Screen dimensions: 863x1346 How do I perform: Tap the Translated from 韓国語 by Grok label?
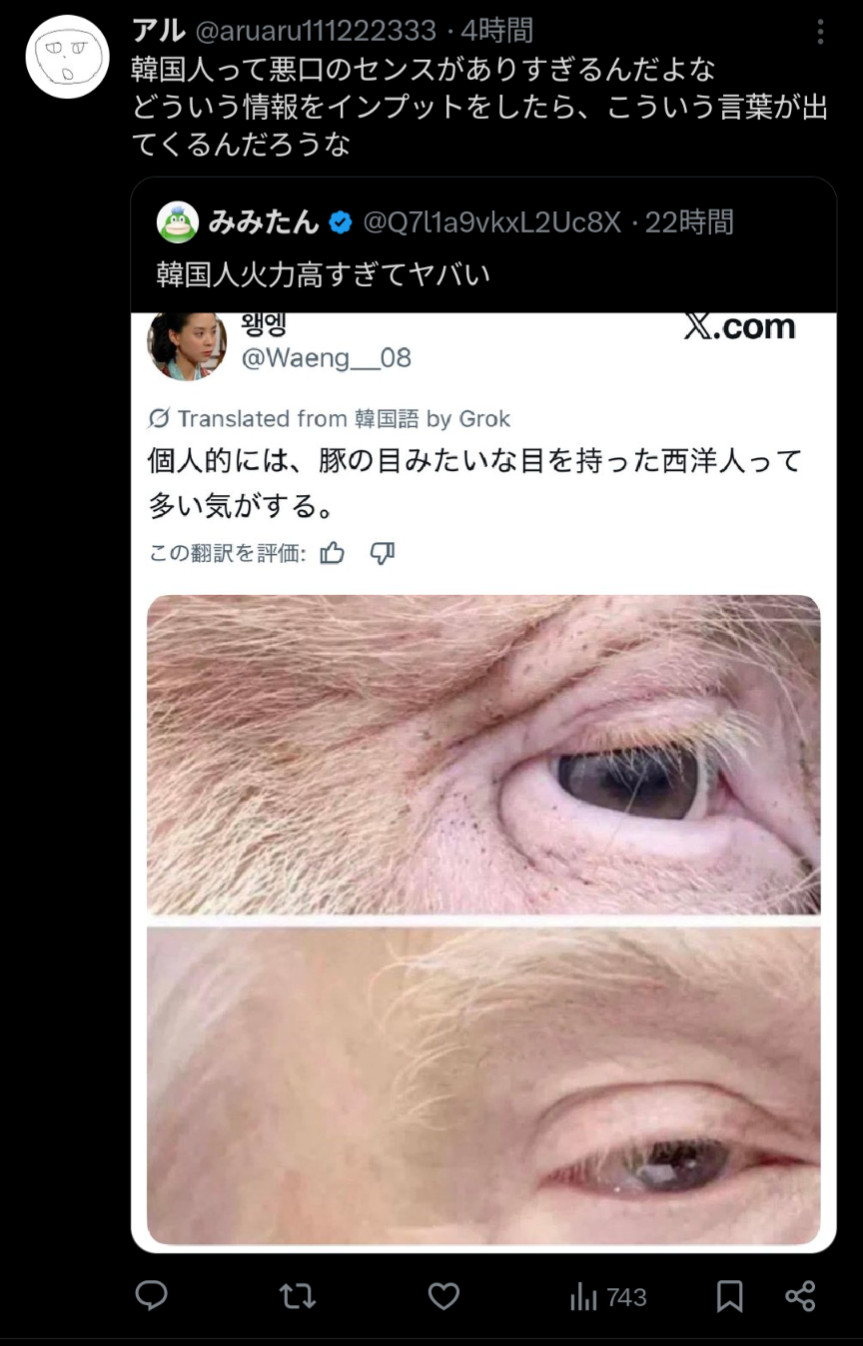(x=329, y=418)
